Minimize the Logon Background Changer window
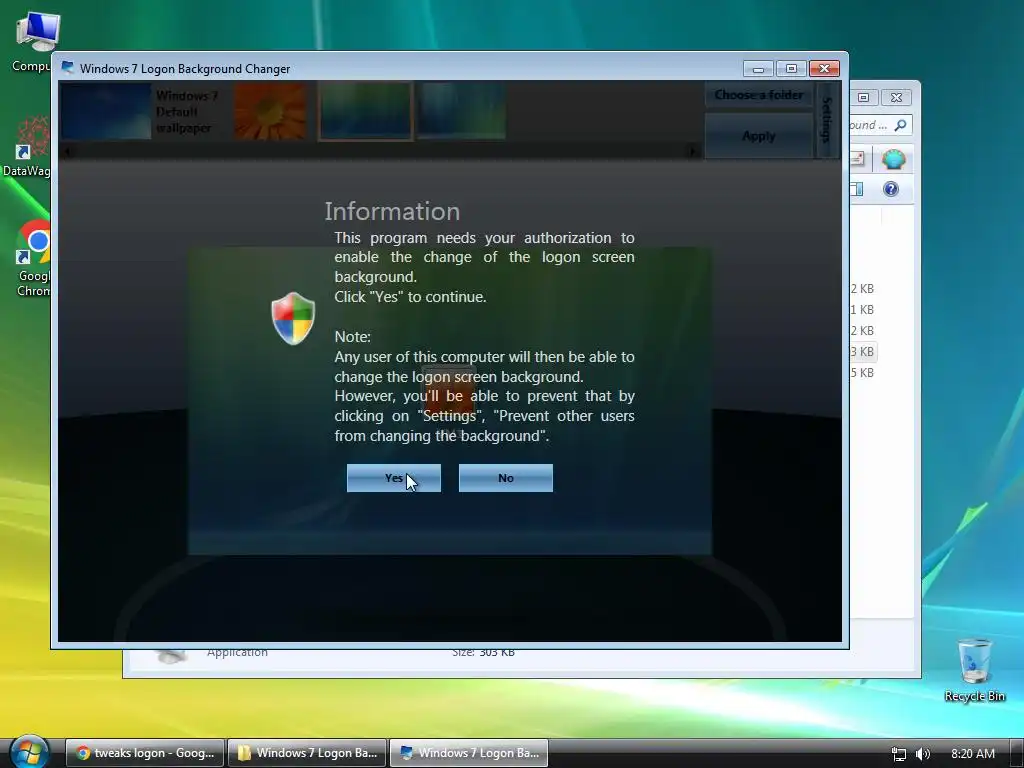The height and width of the screenshot is (768, 1024). tap(758, 69)
